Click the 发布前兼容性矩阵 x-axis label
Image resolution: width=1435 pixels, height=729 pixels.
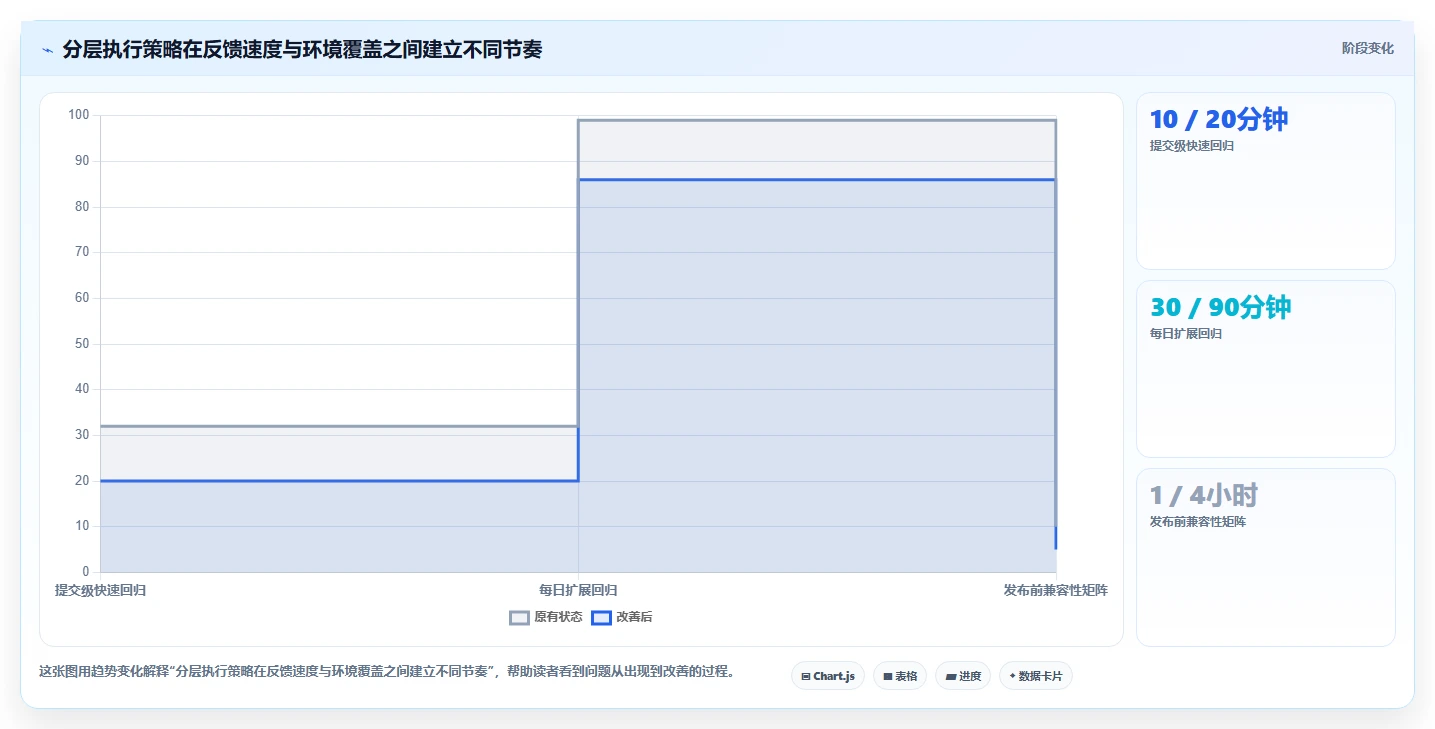1056,590
